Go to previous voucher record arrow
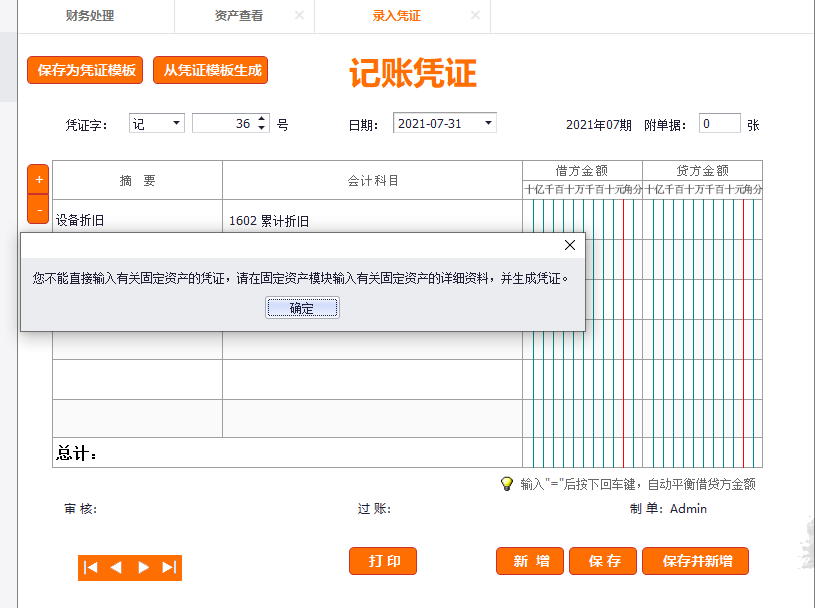Screen dimensions: 815x608 116,568
